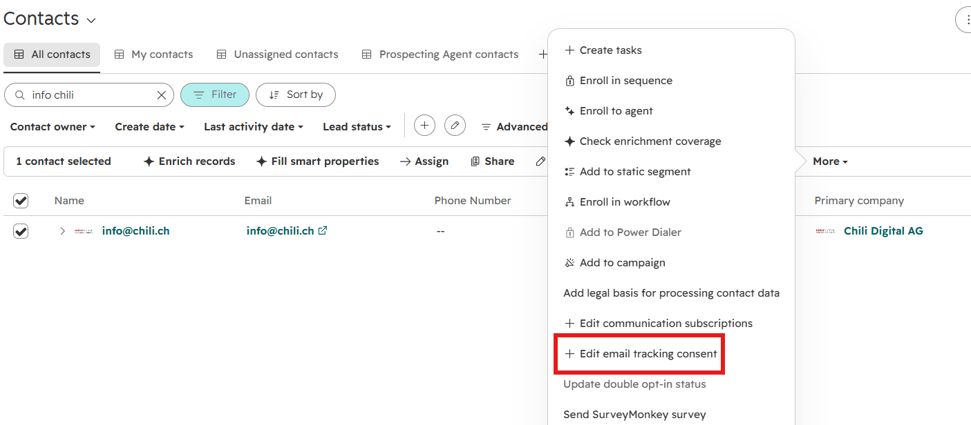Click the Chili Digital AG company logo

point(825,231)
